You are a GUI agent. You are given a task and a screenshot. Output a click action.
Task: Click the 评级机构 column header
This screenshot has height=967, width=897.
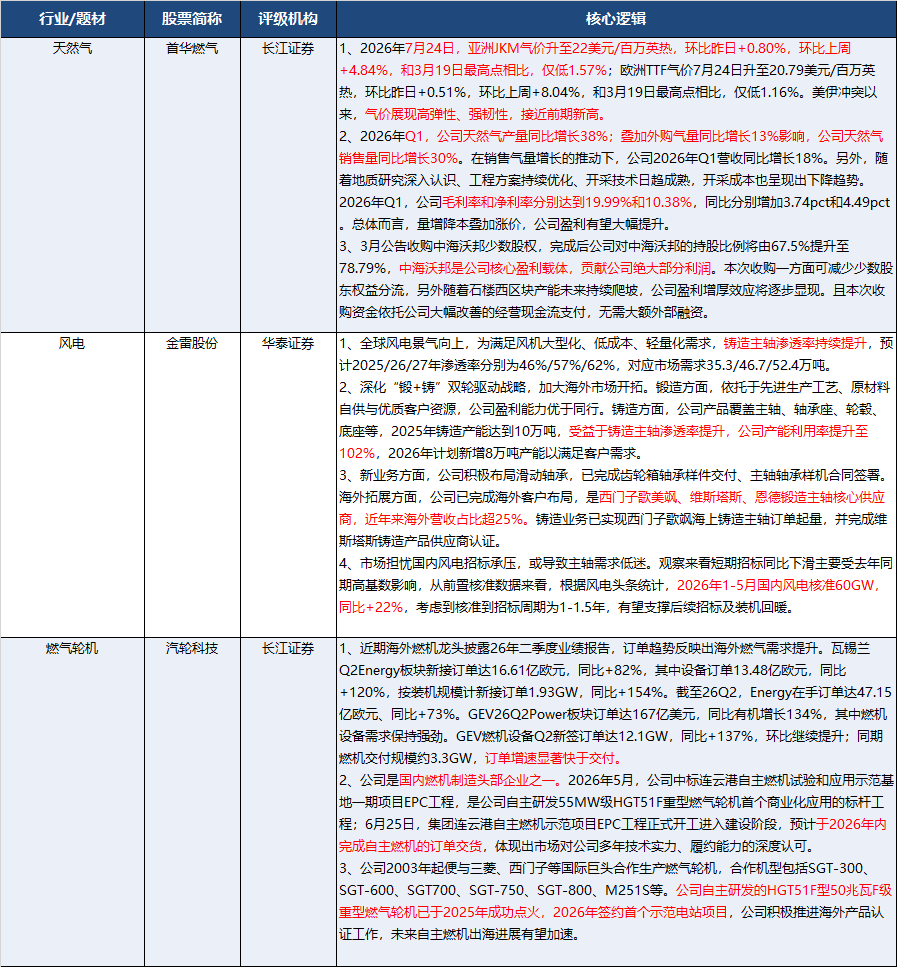(x=288, y=19)
